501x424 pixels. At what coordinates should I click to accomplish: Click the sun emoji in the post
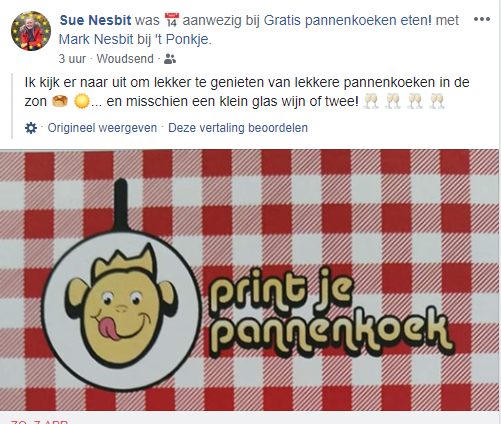[82, 101]
